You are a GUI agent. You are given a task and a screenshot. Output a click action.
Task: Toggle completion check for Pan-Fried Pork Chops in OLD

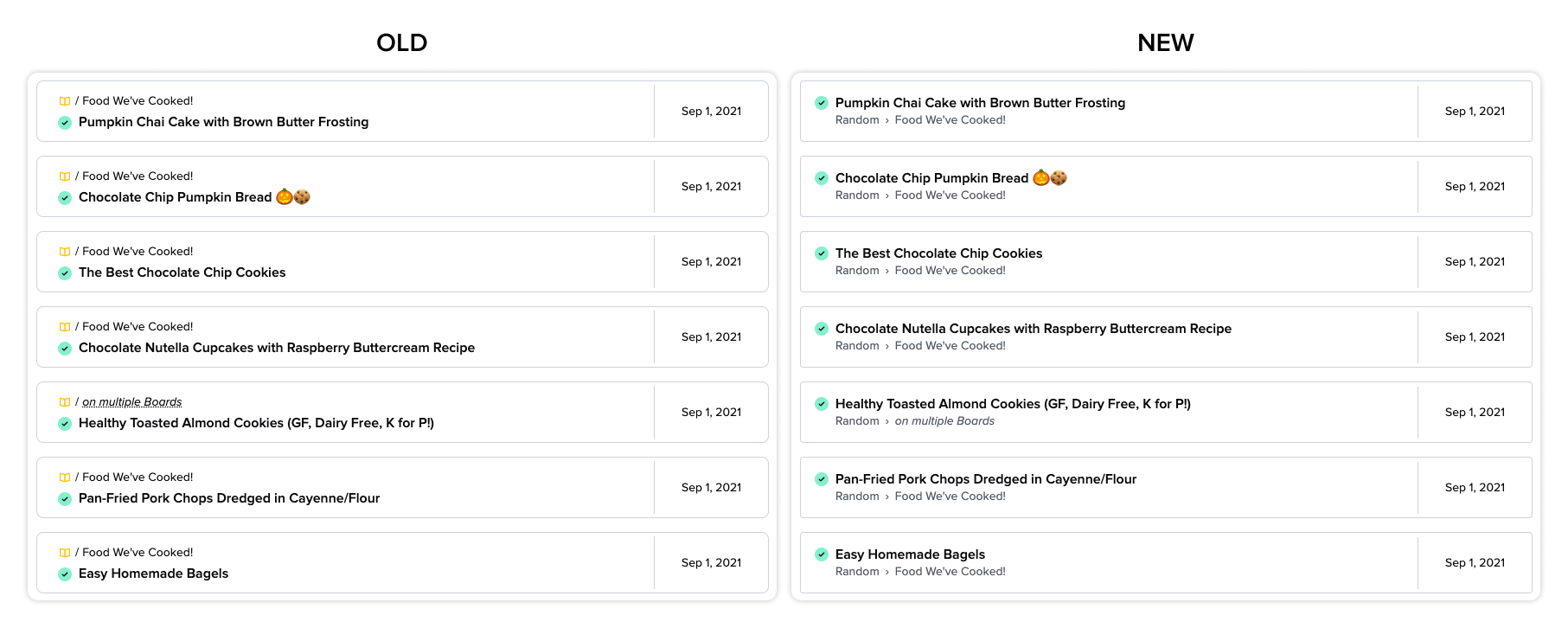coord(65,499)
